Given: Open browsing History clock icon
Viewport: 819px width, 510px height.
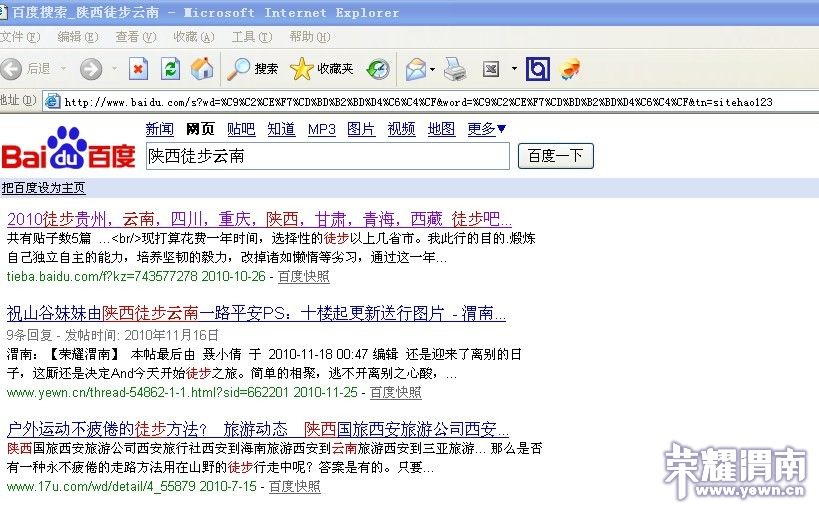Looking at the screenshot, I should pyautogui.click(x=378, y=69).
